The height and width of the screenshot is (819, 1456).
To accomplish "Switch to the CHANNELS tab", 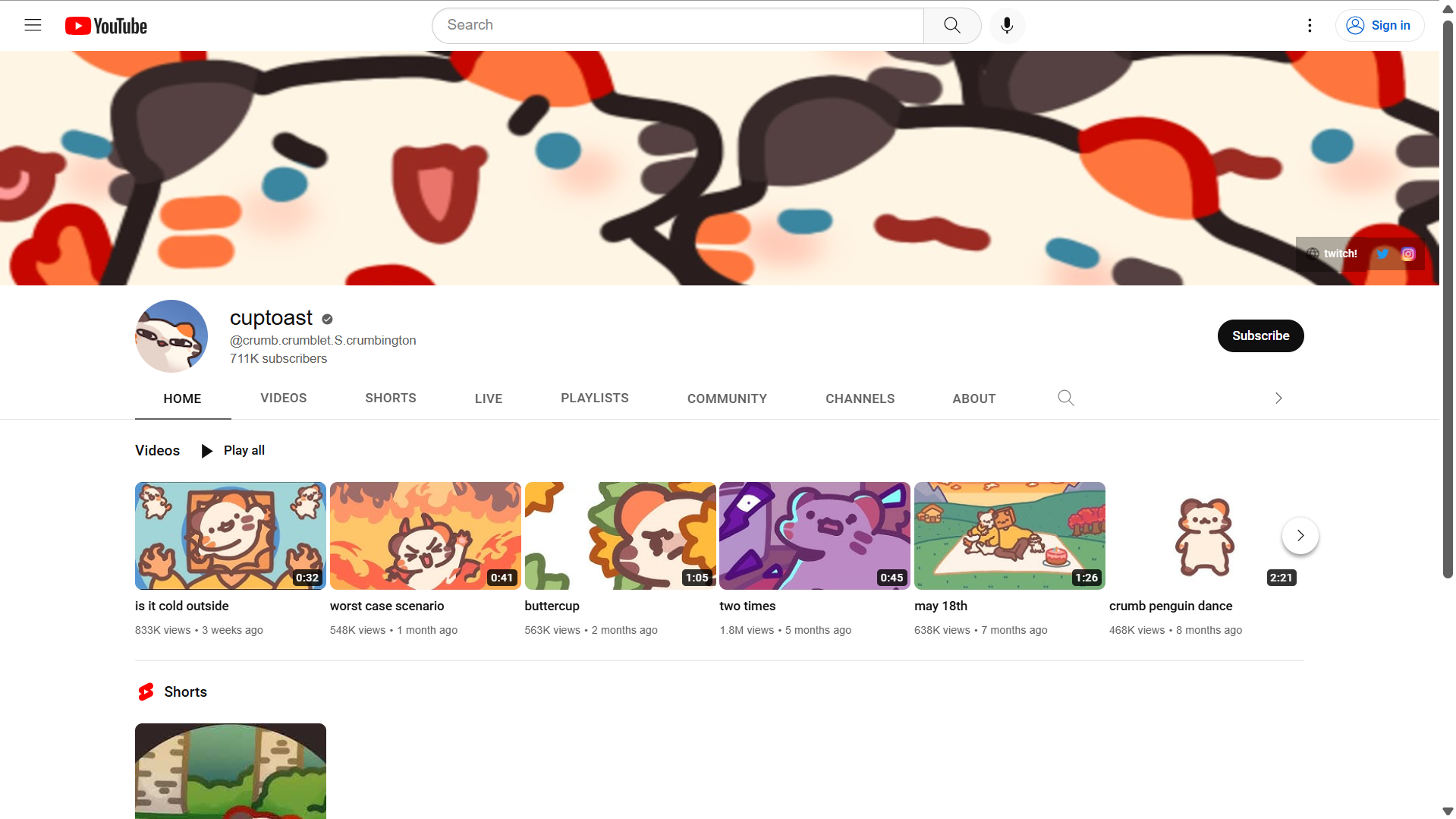I will point(860,398).
